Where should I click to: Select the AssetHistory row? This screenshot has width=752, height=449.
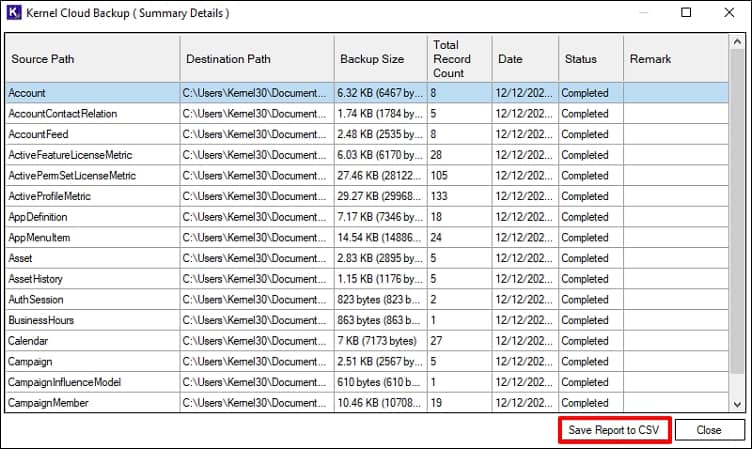[367, 279]
